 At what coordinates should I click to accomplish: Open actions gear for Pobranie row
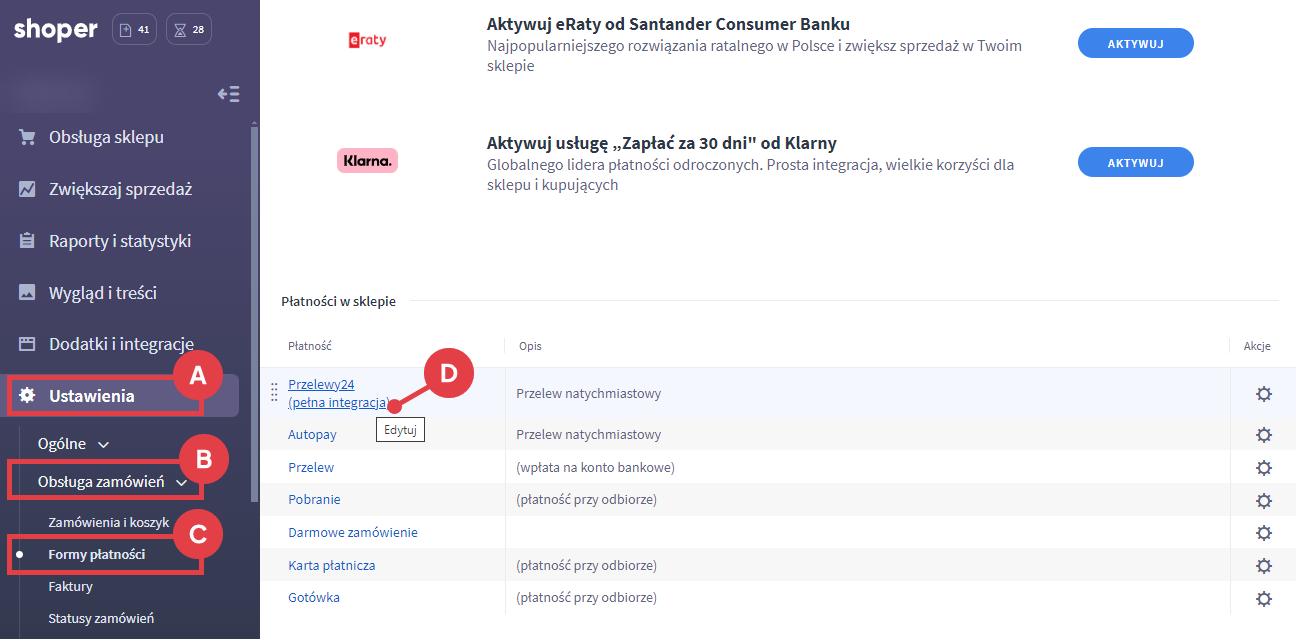click(x=1263, y=500)
